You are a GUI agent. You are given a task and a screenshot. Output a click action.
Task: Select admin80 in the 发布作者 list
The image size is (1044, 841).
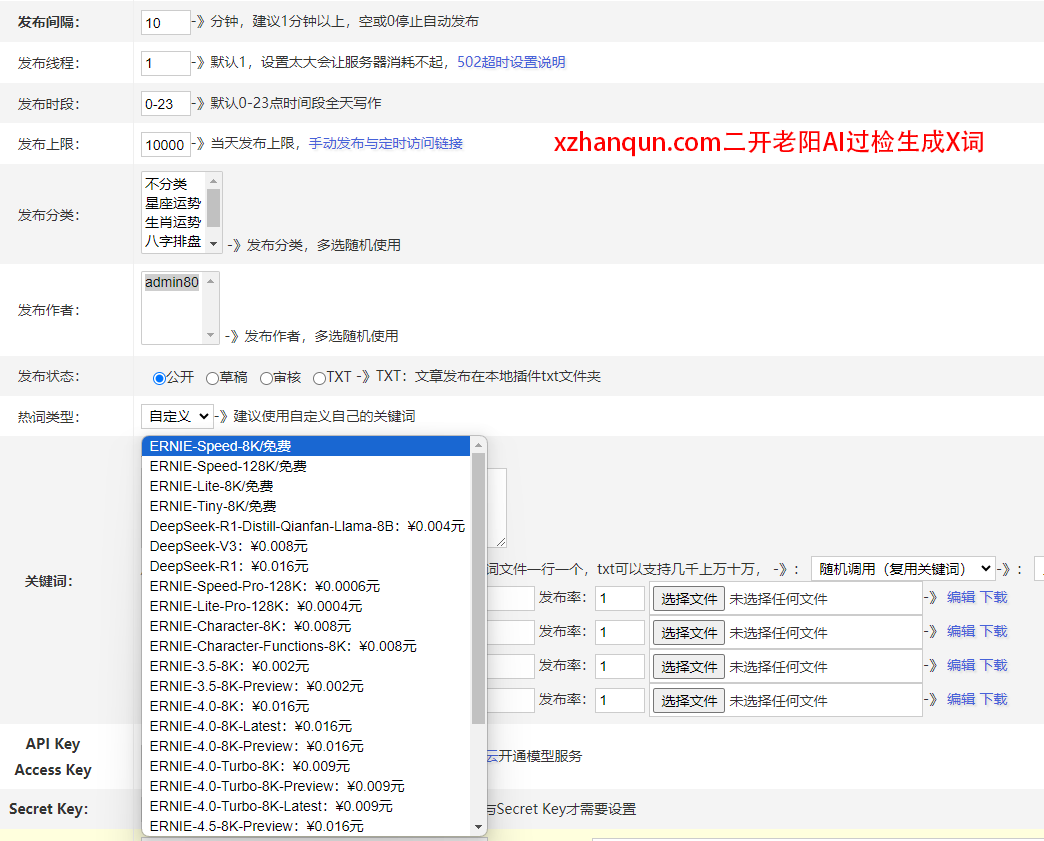[x=172, y=282]
